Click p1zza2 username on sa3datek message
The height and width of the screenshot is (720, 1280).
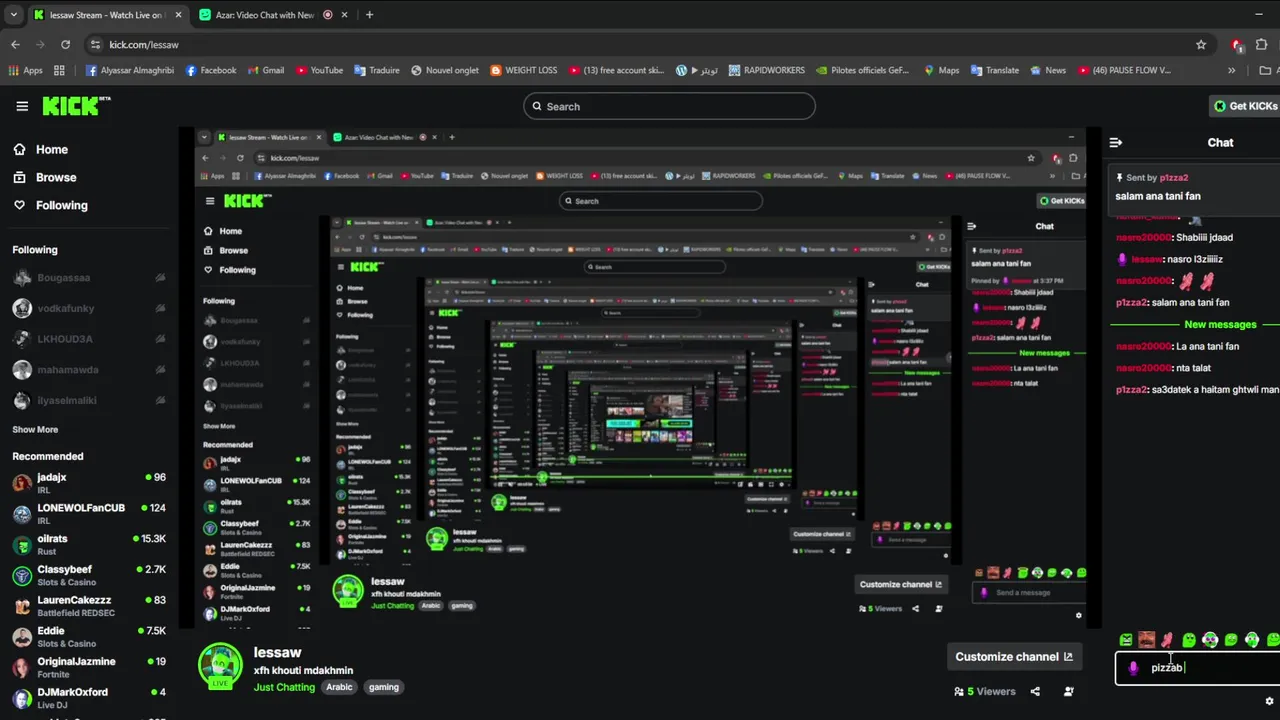tap(1131, 390)
